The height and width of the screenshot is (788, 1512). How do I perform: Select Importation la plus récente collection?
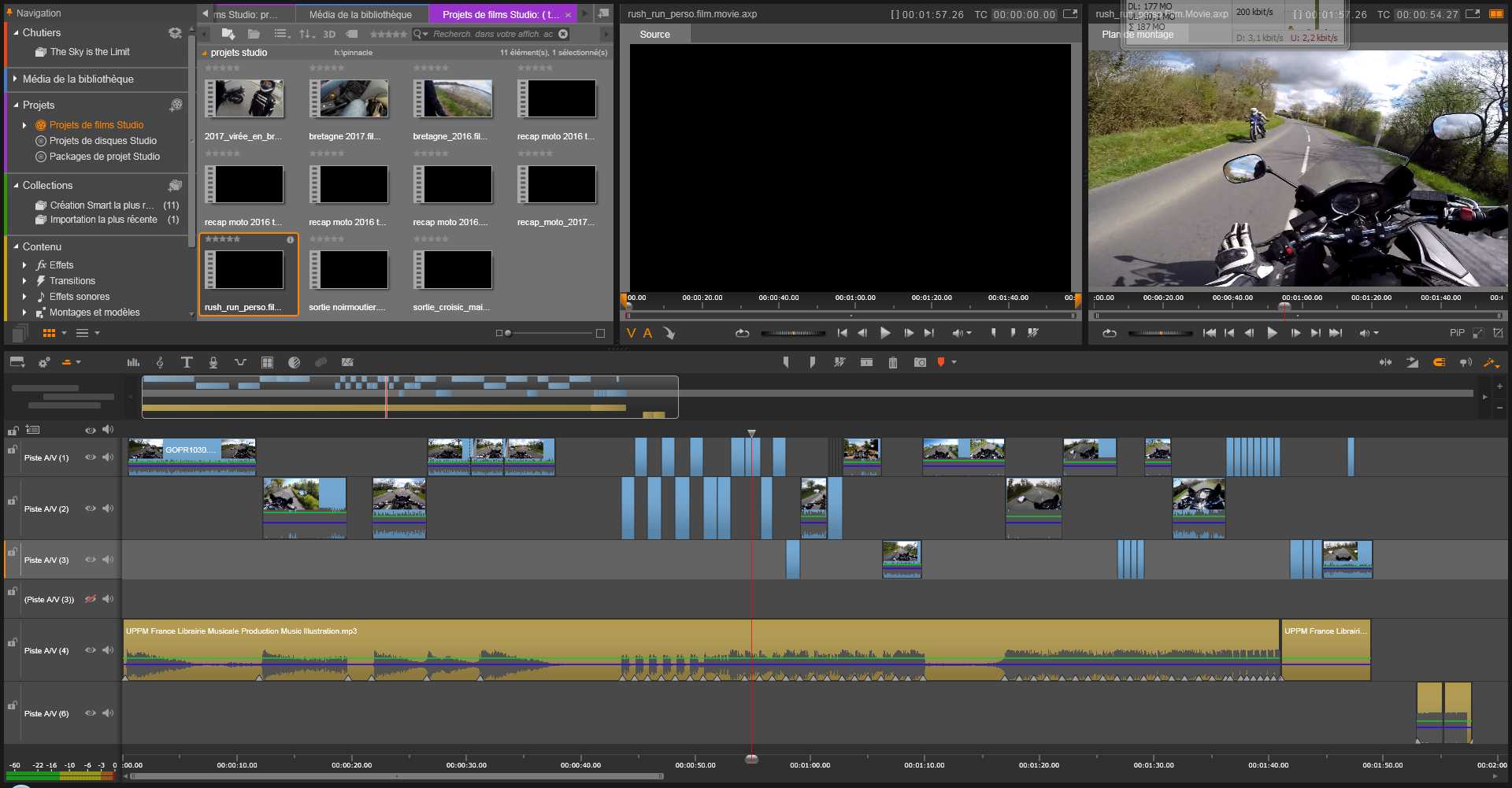coord(103,220)
